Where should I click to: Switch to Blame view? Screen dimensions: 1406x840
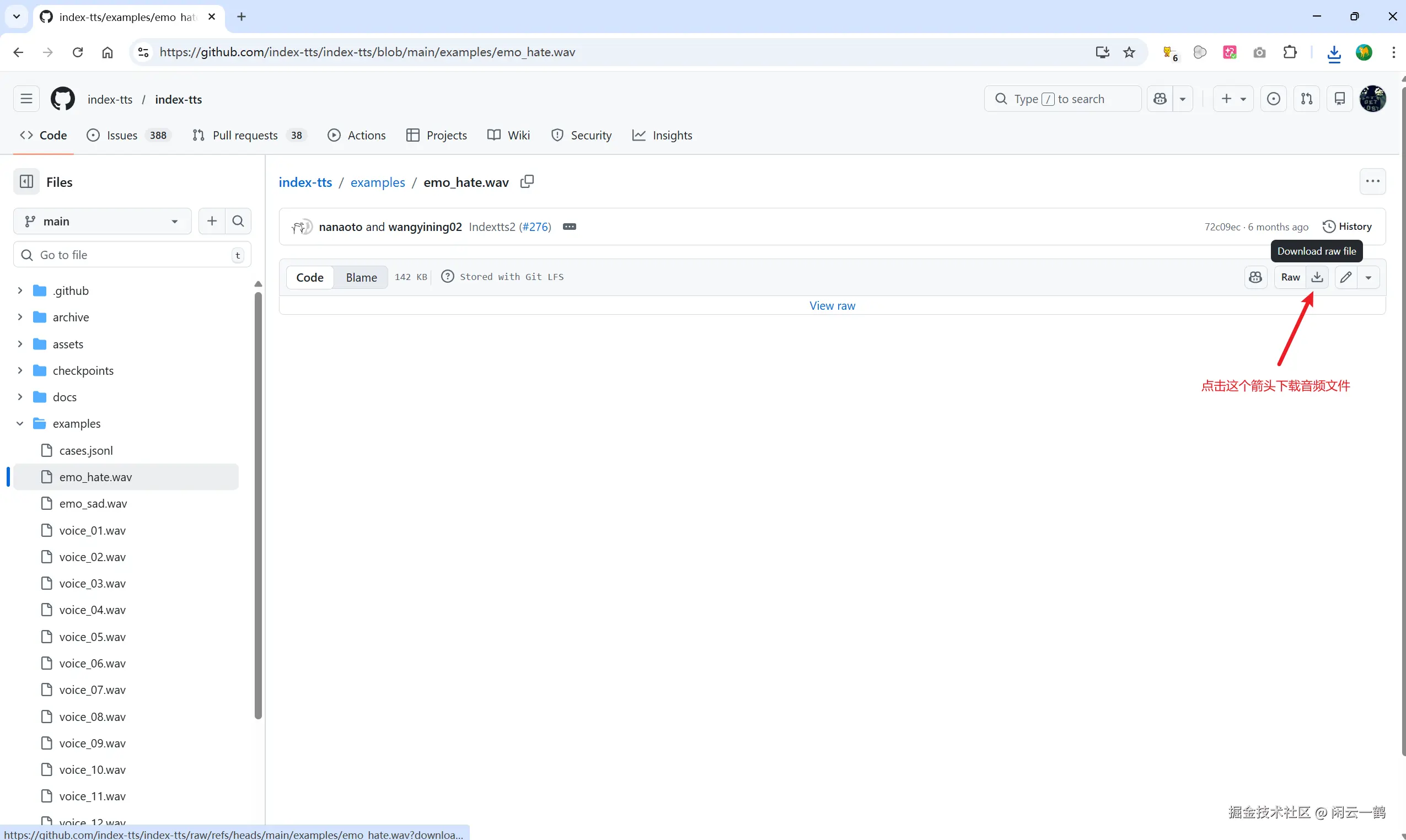[361, 277]
